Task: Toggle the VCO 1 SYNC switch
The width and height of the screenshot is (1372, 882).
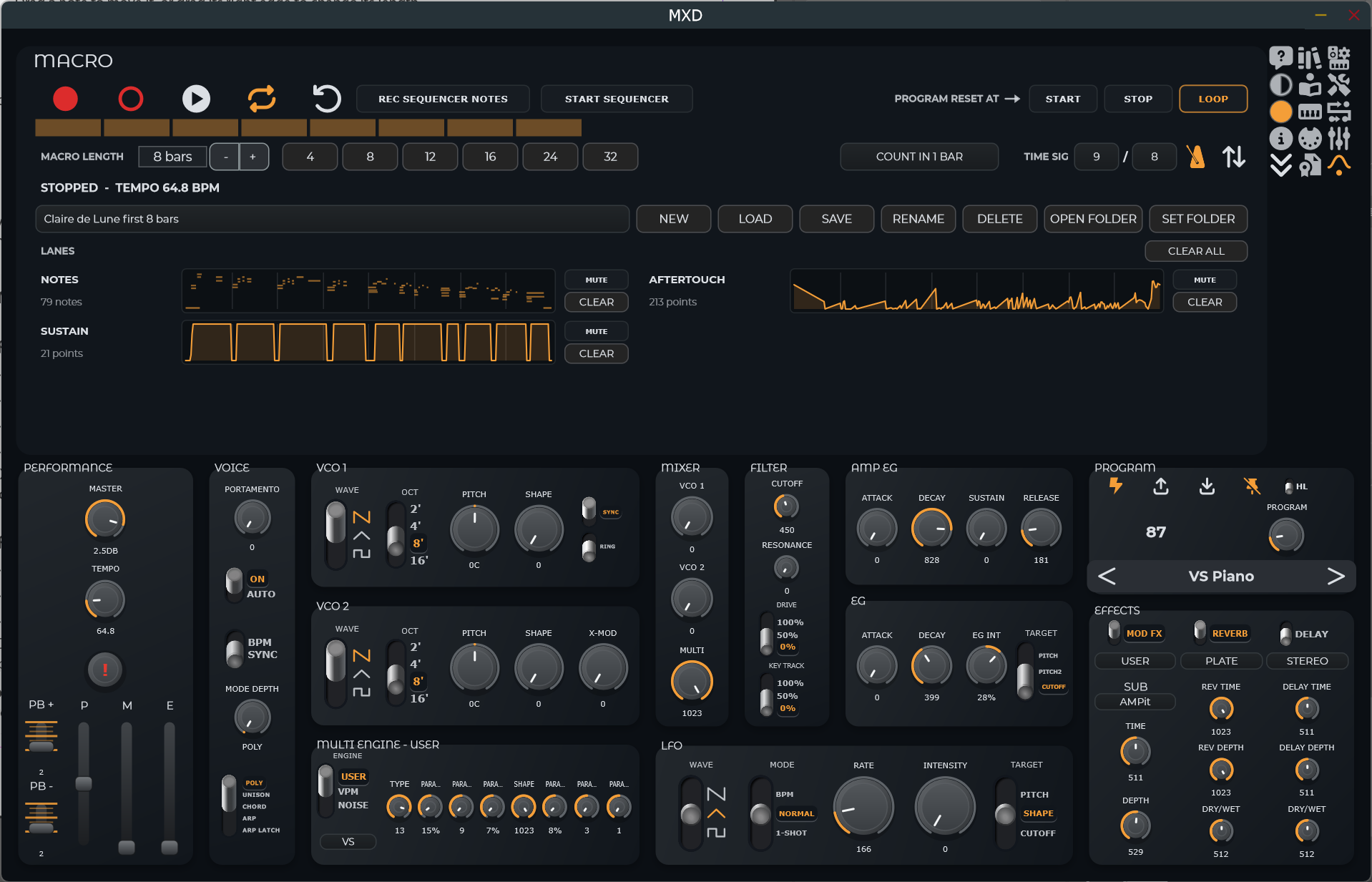Action: [589, 509]
